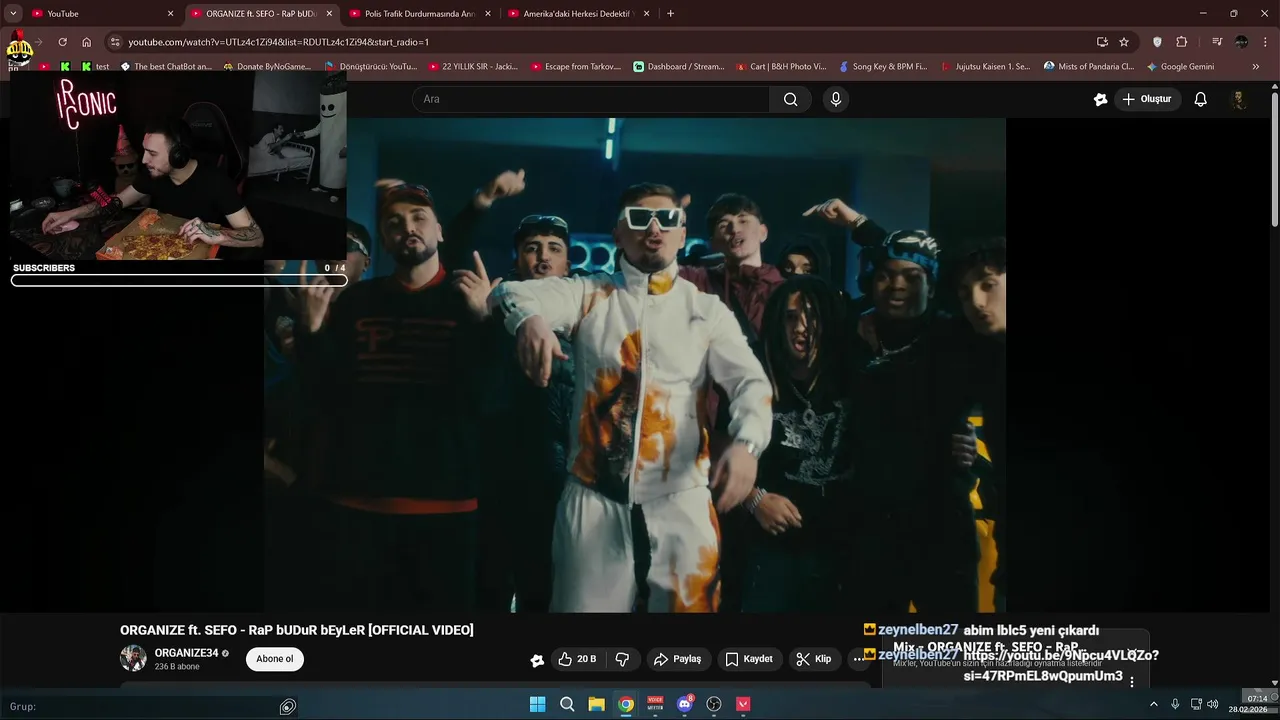Open the 'Jujutsu Kaisen 1. Se...' bookmark

[985, 67]
